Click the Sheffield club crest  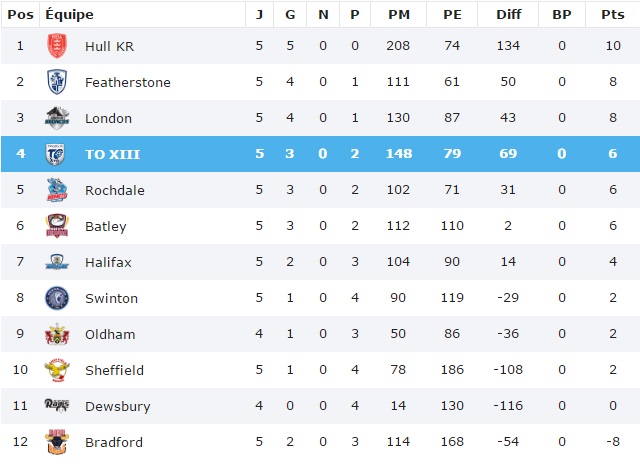(x=57, y=370)
